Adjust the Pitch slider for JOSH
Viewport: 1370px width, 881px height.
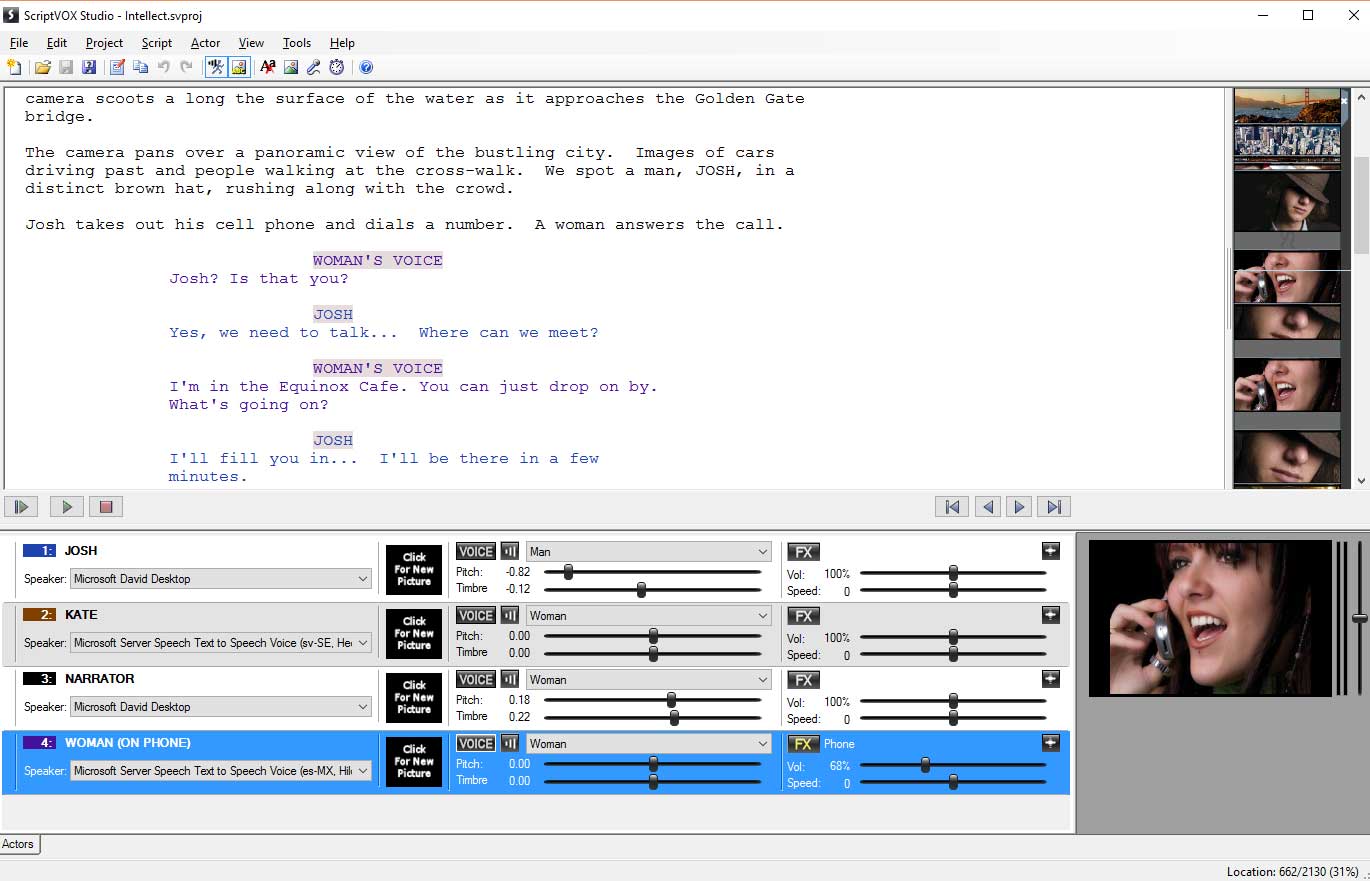pyautogui.click(x=569, y=571)
